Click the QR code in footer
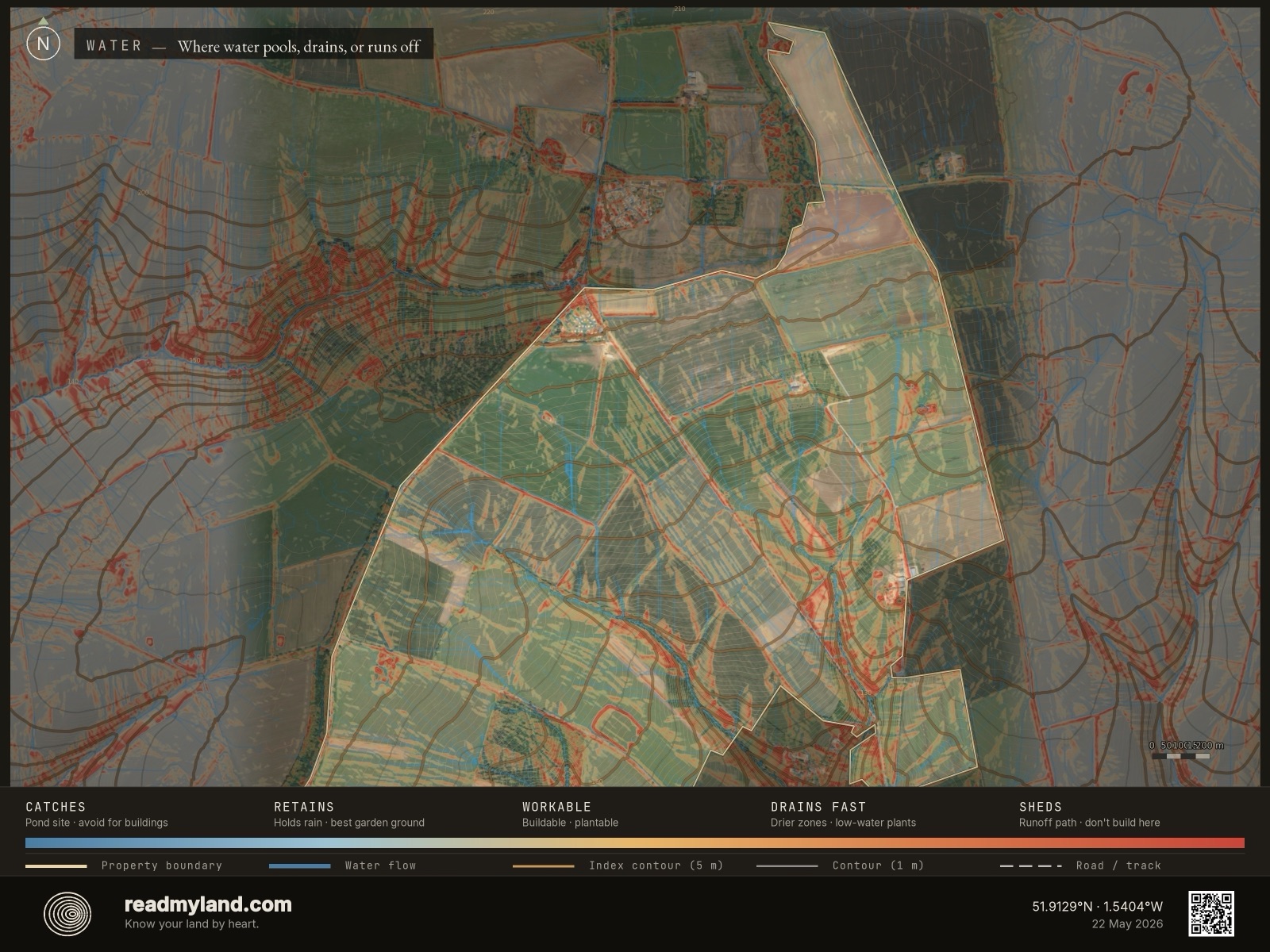1270x952 pixels. tap(1210, 913)
